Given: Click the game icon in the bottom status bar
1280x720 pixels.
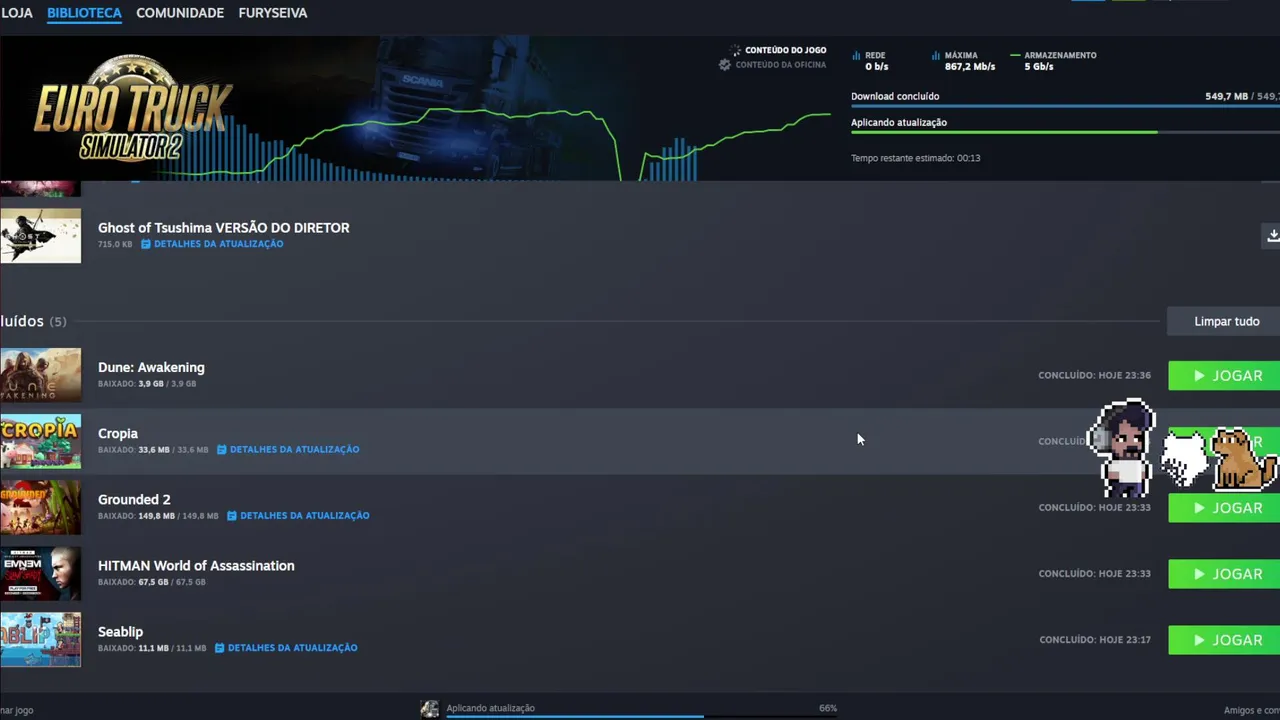Looking at the screenshot, I should pos(429,709).
